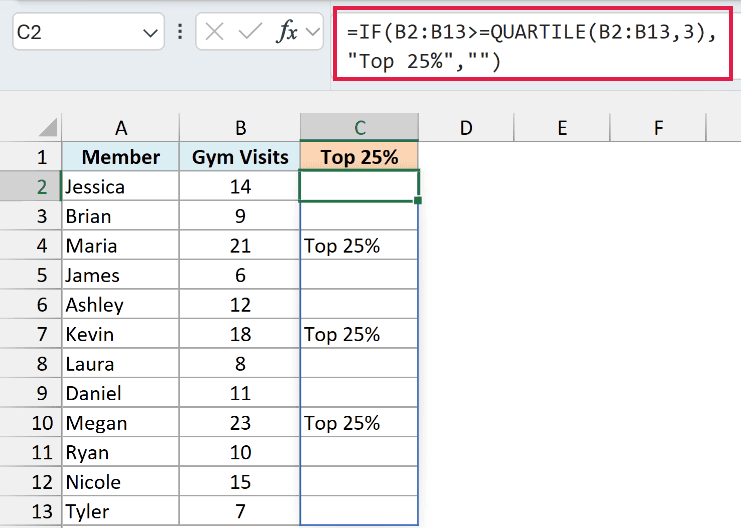Click the Nicole cell
This screenshot has width=741, height=528.
pos(121,482)
